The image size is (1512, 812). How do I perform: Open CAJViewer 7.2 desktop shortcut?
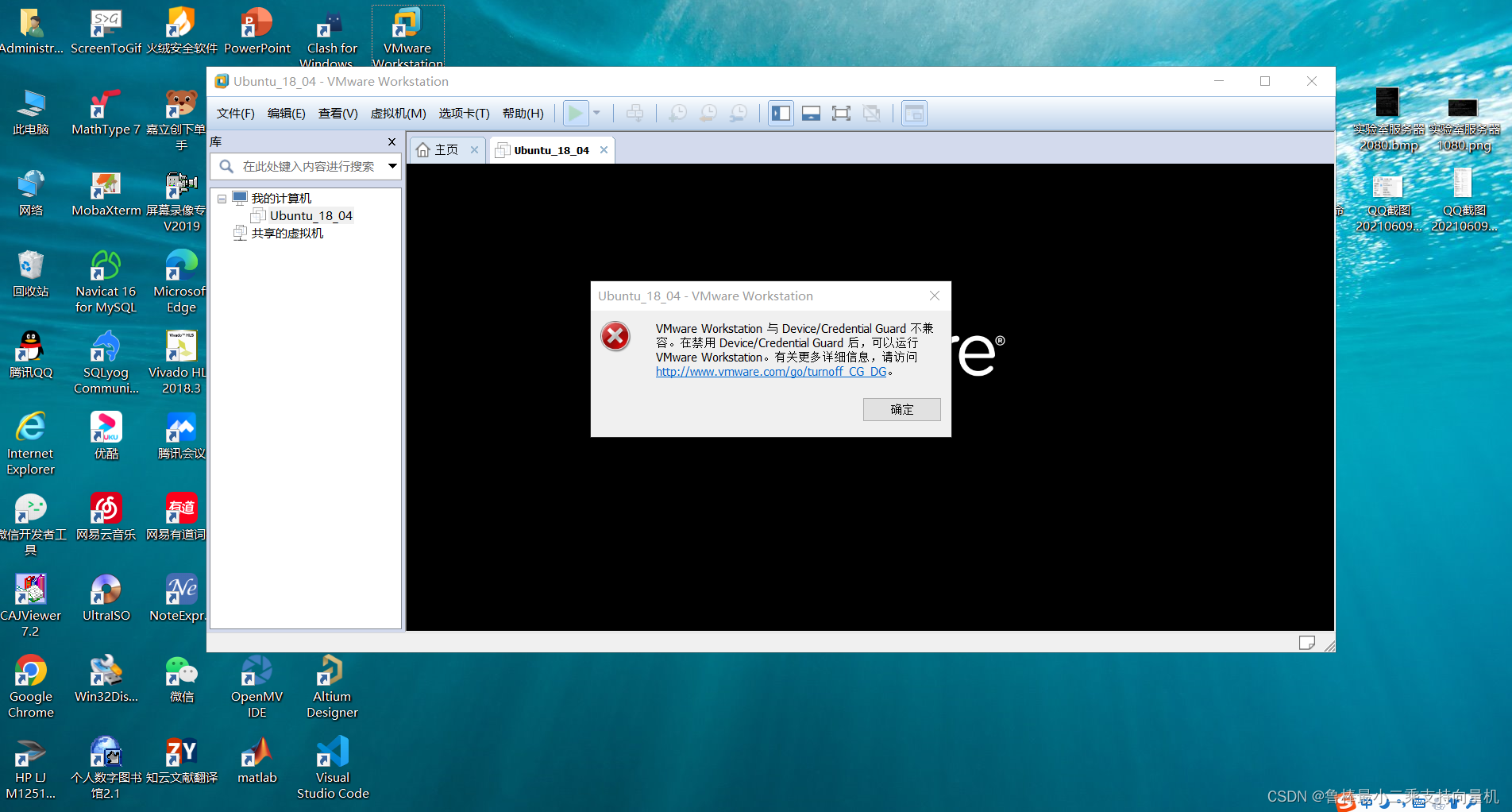point(31,607)
